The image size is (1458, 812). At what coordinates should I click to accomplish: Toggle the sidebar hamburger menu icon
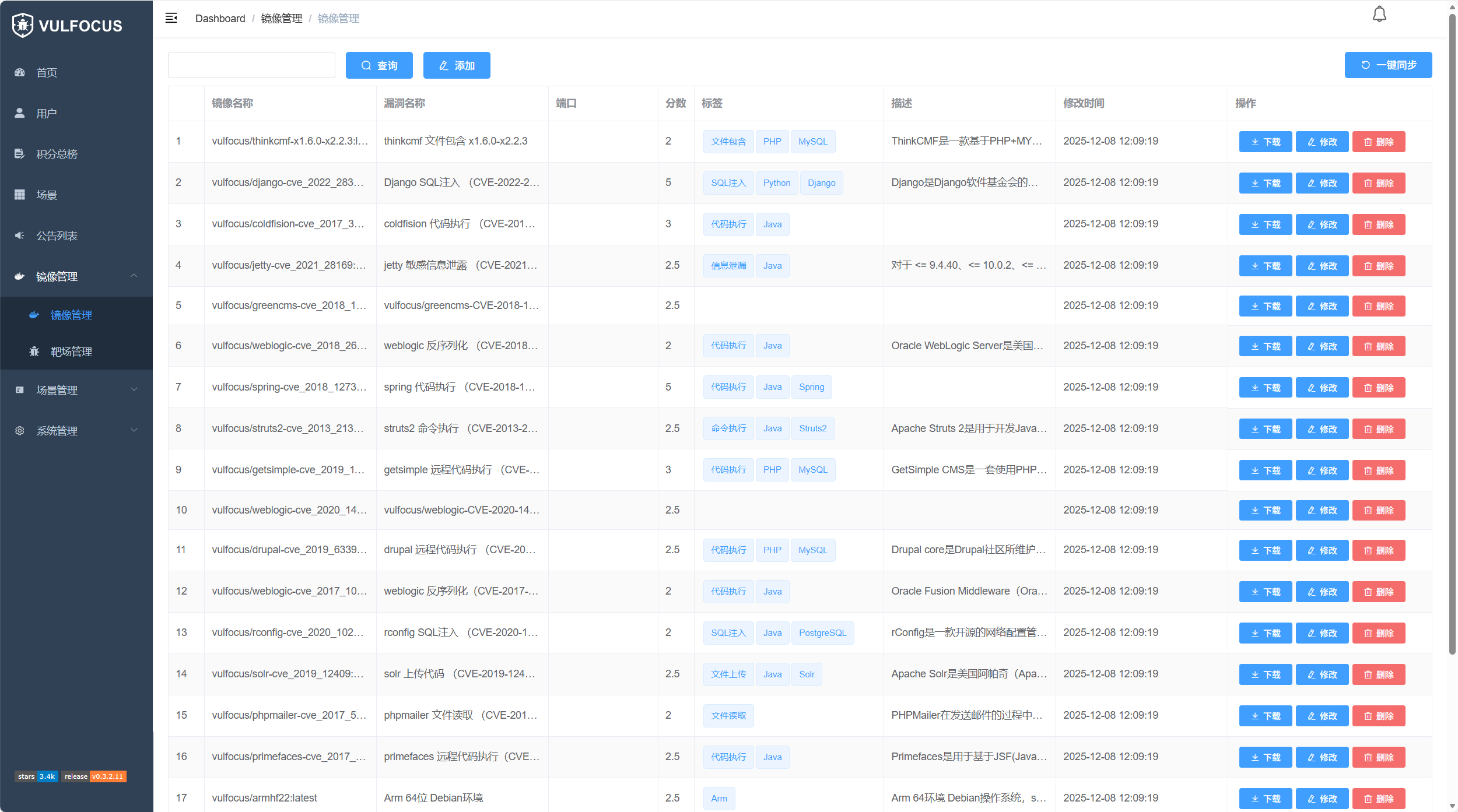[x=171, y=18]
